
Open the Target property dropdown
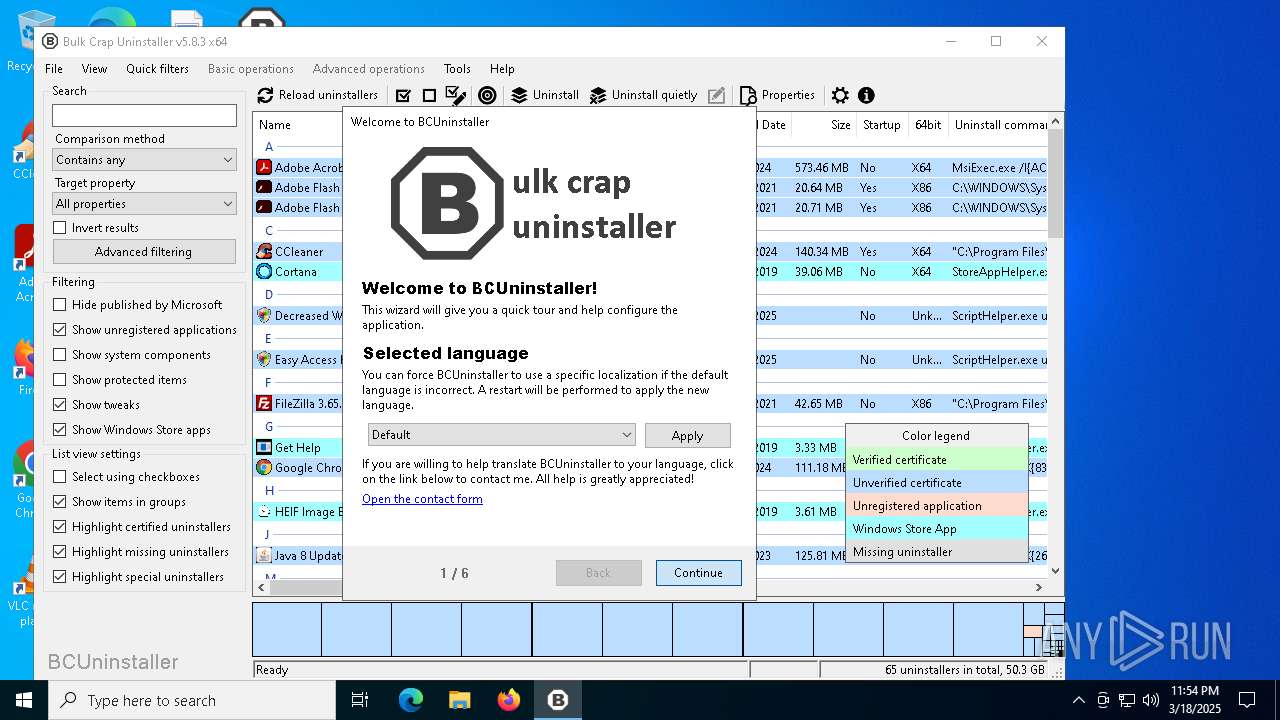tap(144, 204)
